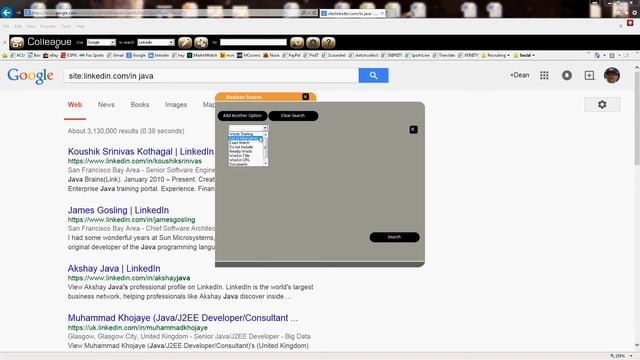Click the Clear Search button
640x360 pixels.
(293, 116)
